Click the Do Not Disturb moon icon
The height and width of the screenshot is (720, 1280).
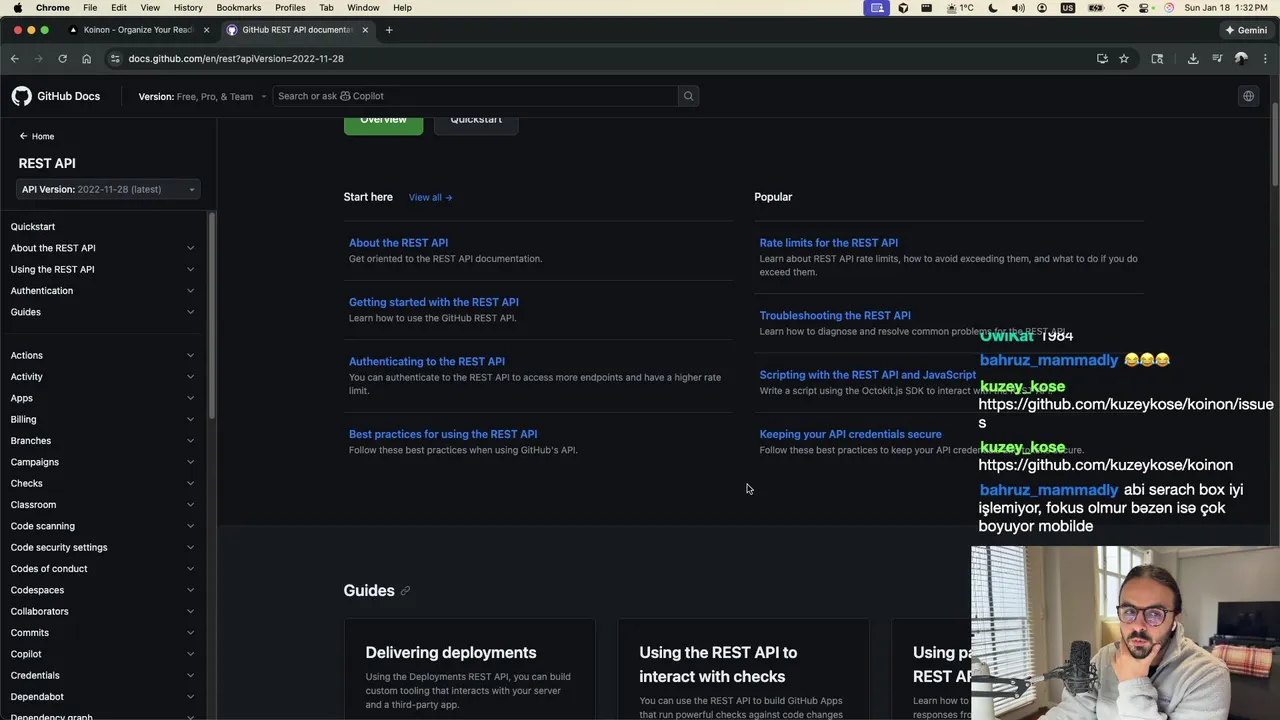993,8
